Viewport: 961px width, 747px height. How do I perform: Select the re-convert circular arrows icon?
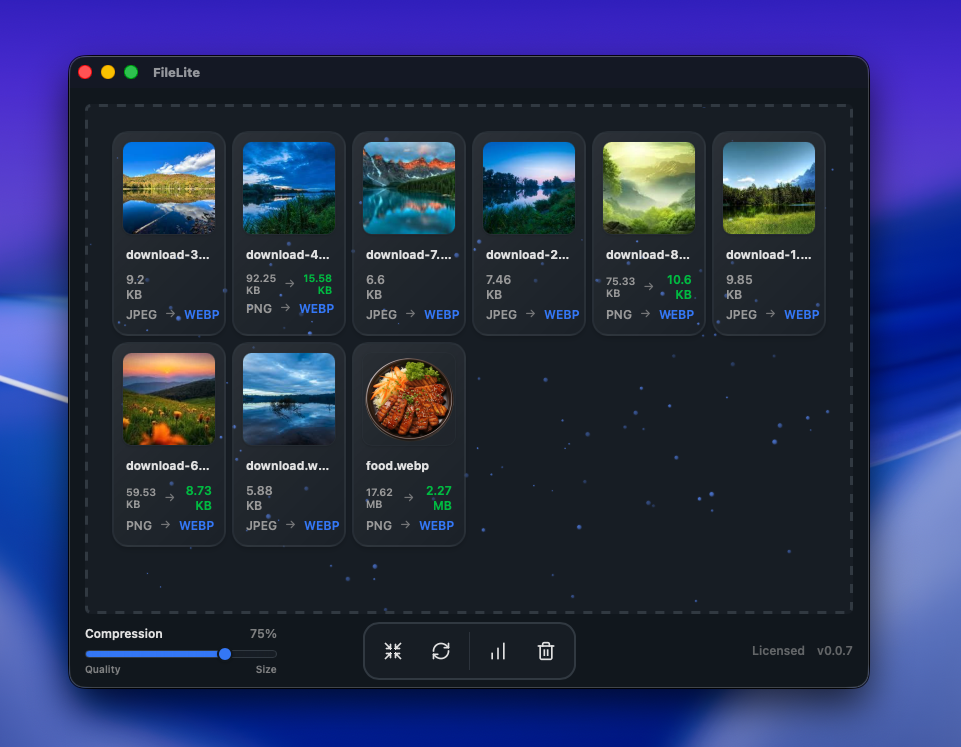(x=441, y=651)
